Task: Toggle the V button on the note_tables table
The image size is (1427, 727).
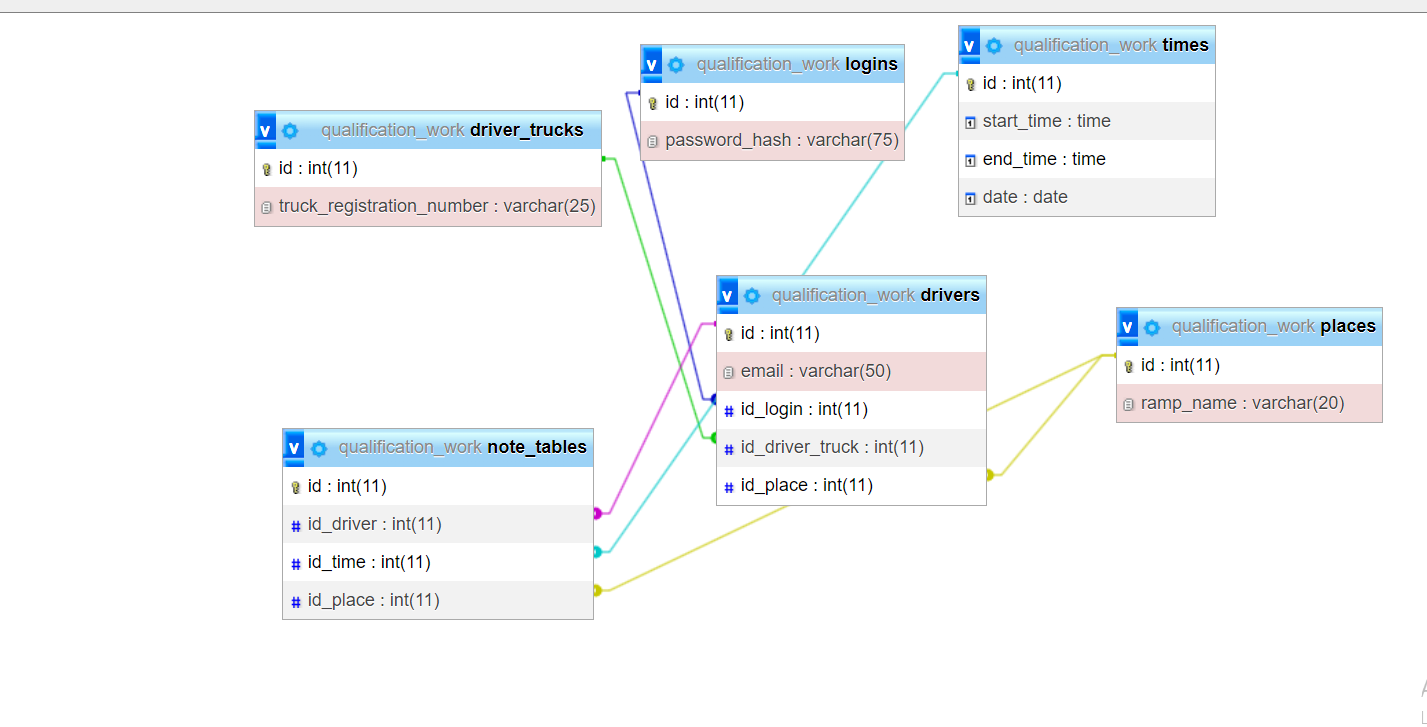Action: click(x=293, y=448)
